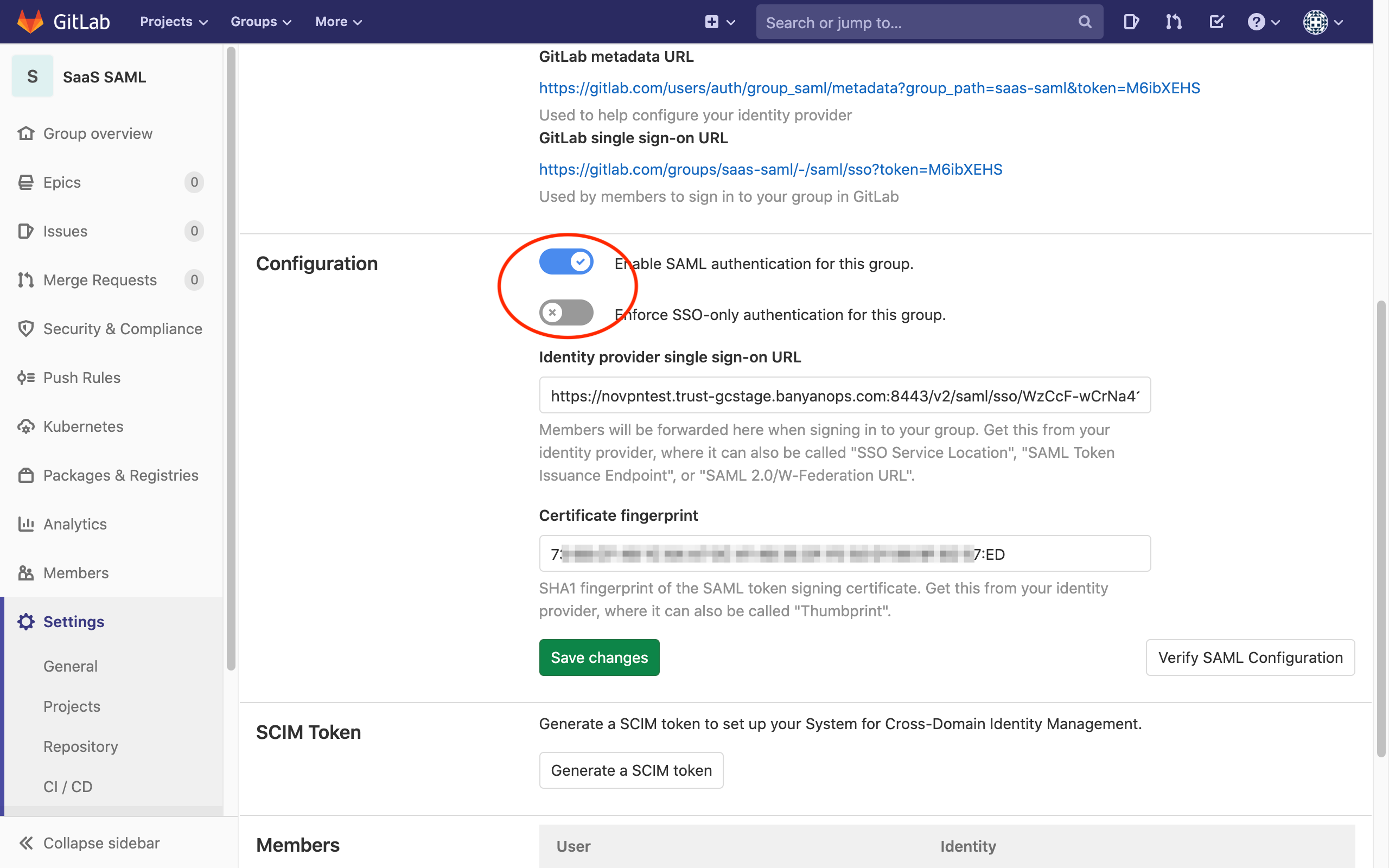1389x868 pixels.
Task: Expand the Projects dropdown in navbar
Action: click(x=173, y=22)
